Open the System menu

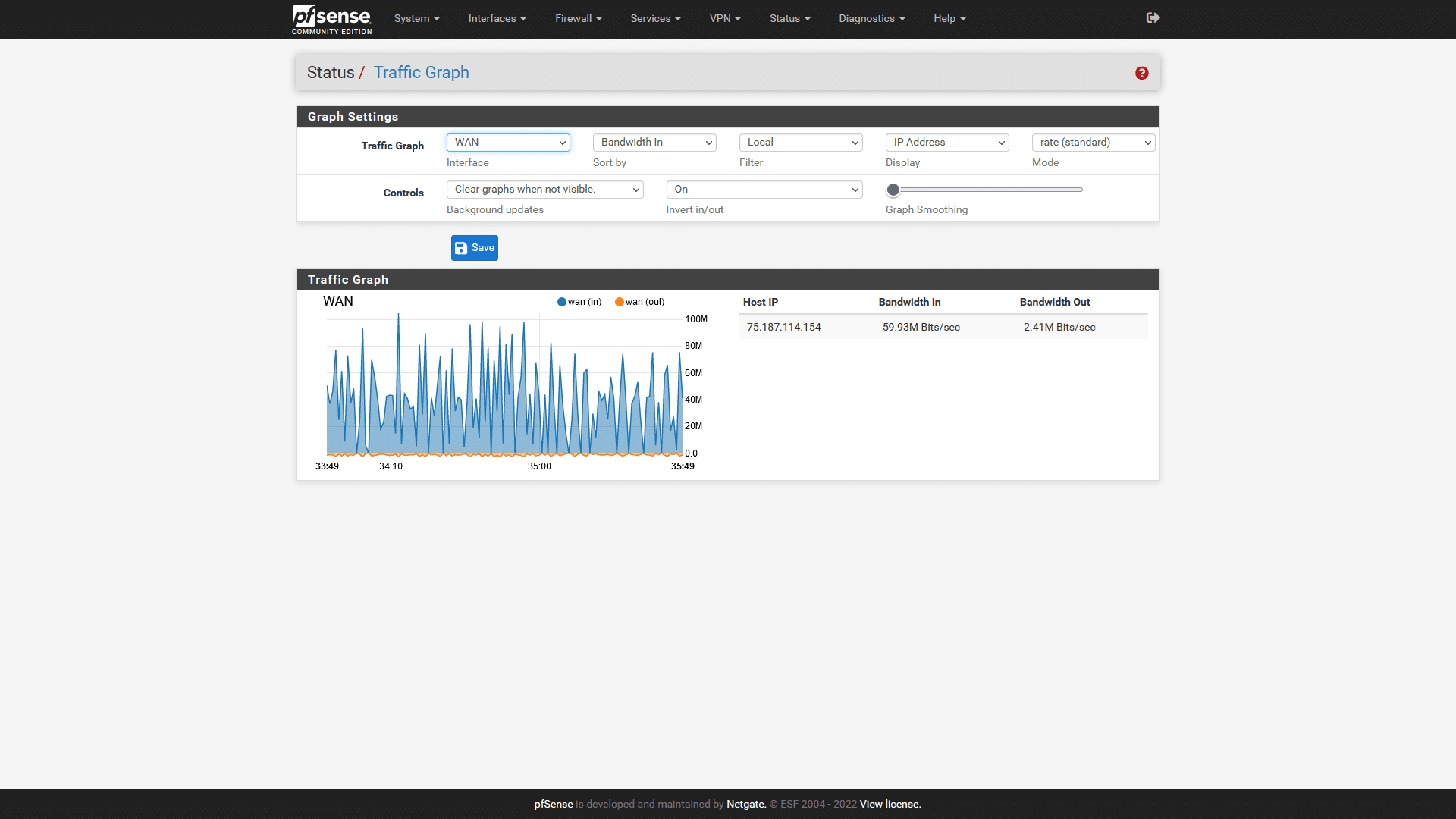[x=414, y=18]
